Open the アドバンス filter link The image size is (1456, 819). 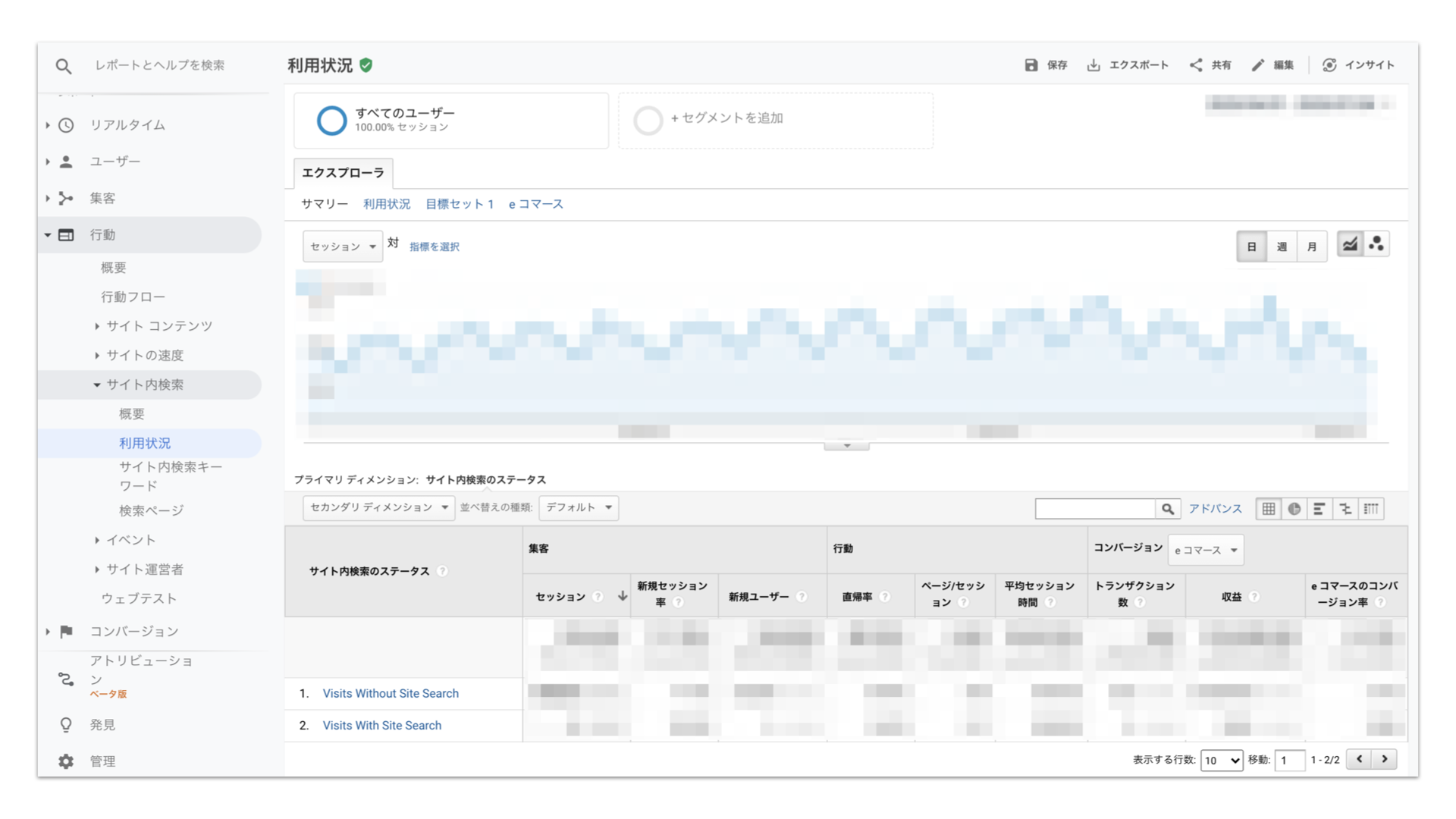point(1215,509)
